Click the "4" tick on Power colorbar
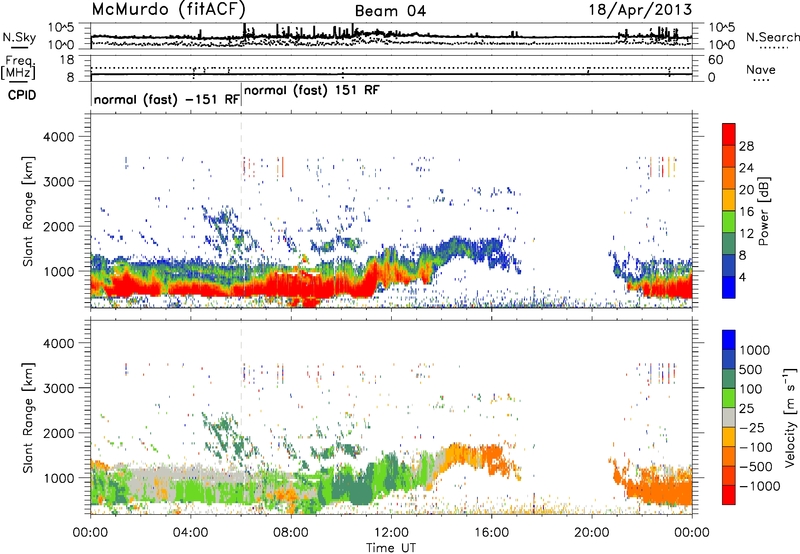The height and width of the screenshot is (554, 800). pos(742,277)
